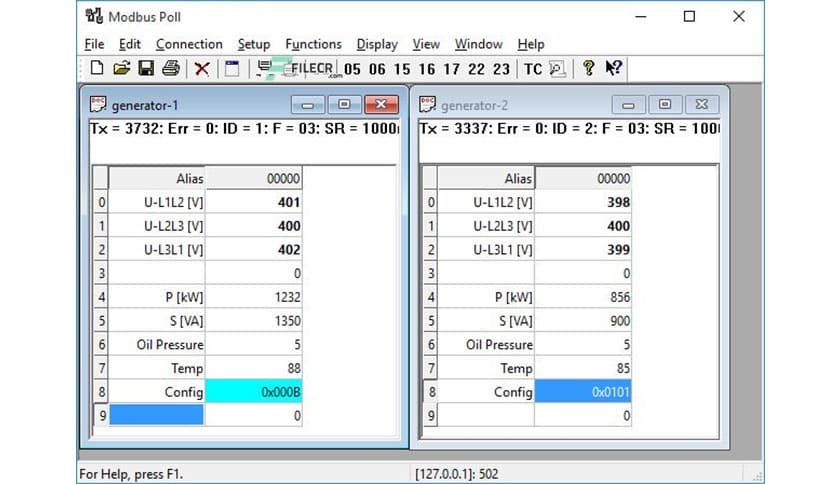836x484 pixels.
Task: Open the Connection menu
Action: click(189, 44)
